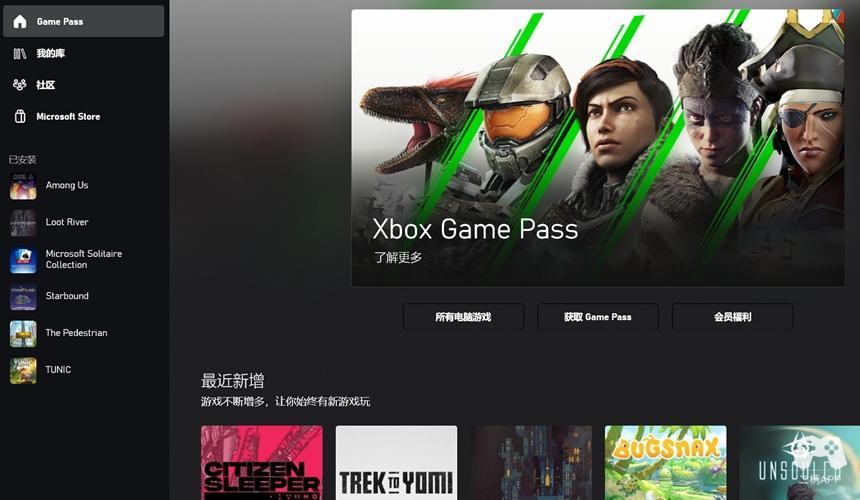
Task: Click the 获取 Game Pass button
Action: click(598, 317)
